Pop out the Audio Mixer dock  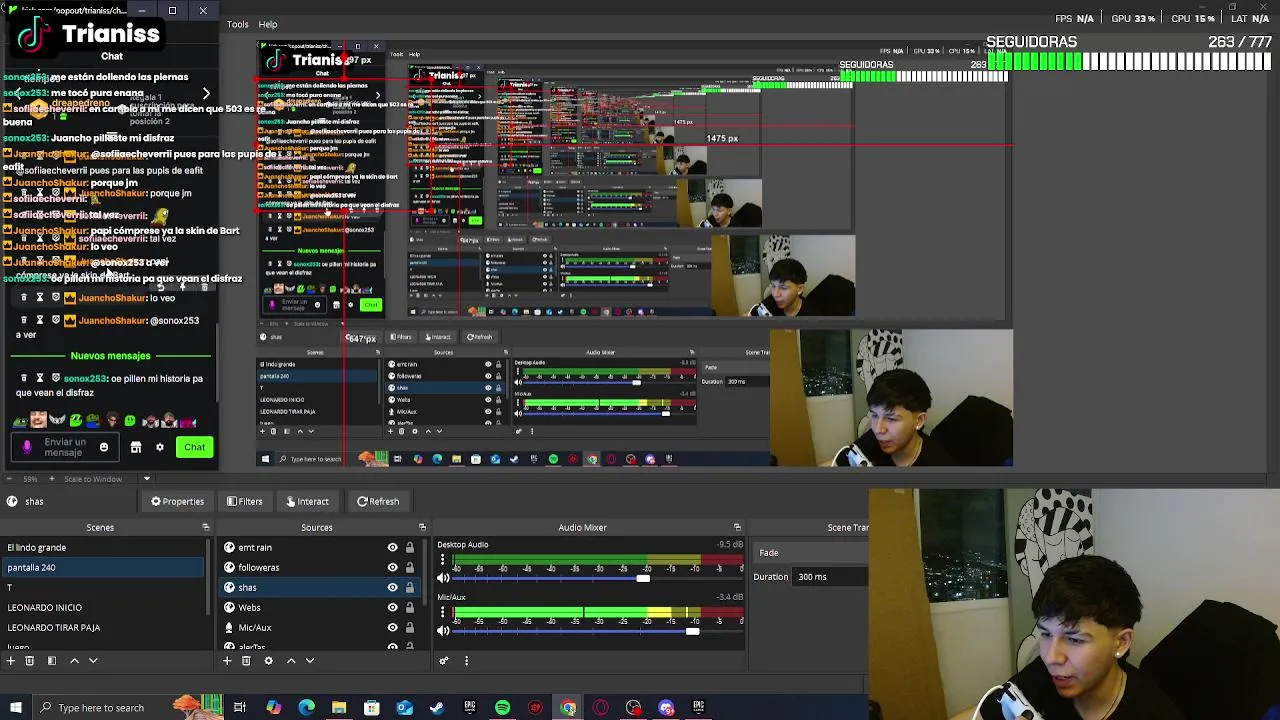click(737, 527)
